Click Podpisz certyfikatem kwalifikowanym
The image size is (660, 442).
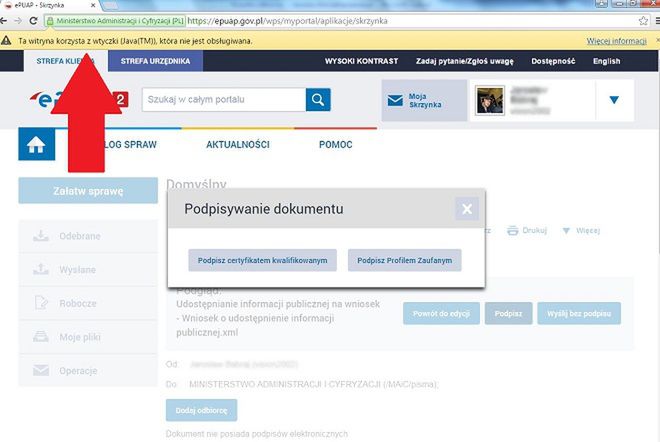[x=262, y=260]
